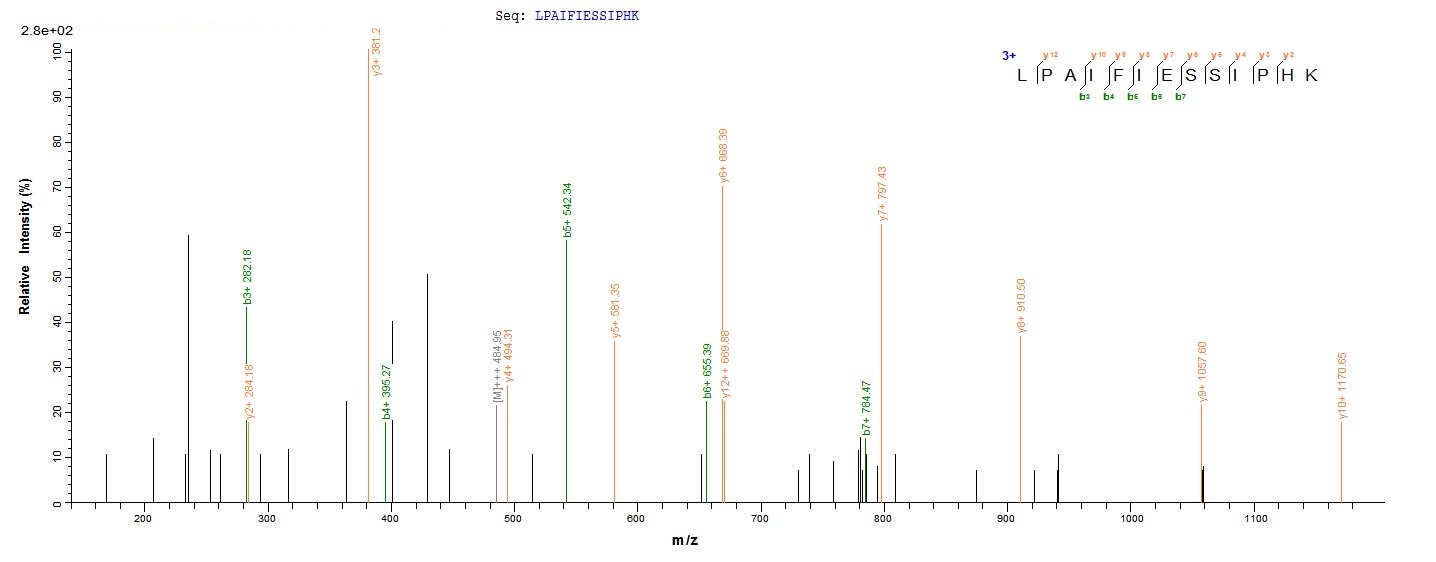Click the y2 marker in fragment map
Viewport: 1436px width, 562px height.
1289,55
